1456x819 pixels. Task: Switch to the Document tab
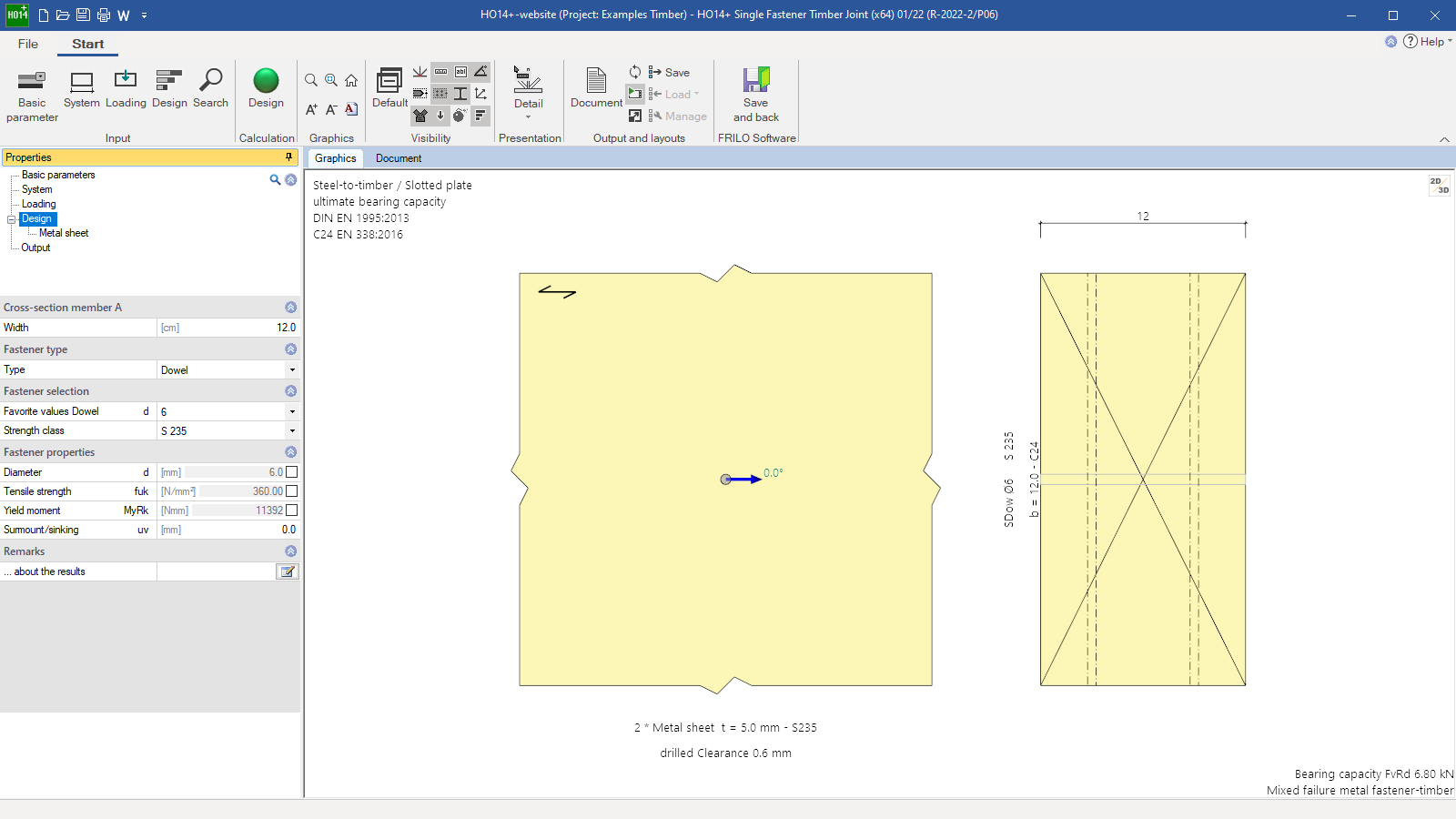coord(399,158)
